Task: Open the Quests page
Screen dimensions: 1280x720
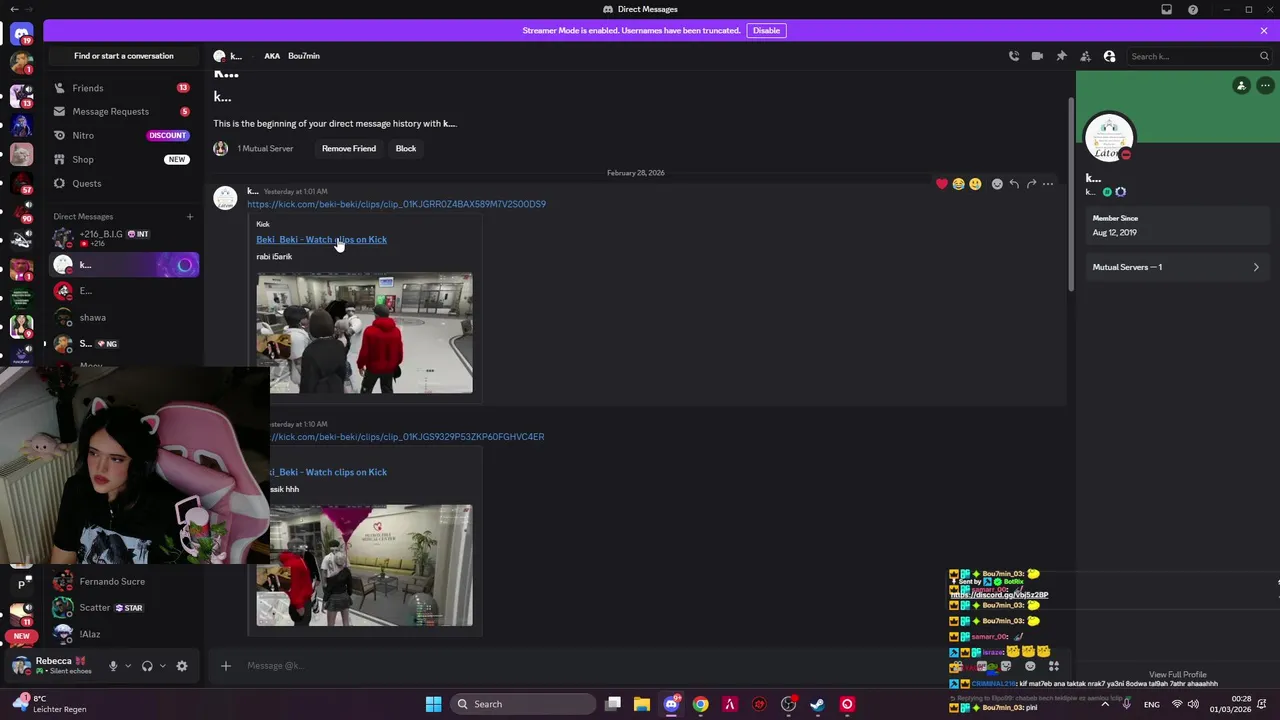Action: point(123,183)
